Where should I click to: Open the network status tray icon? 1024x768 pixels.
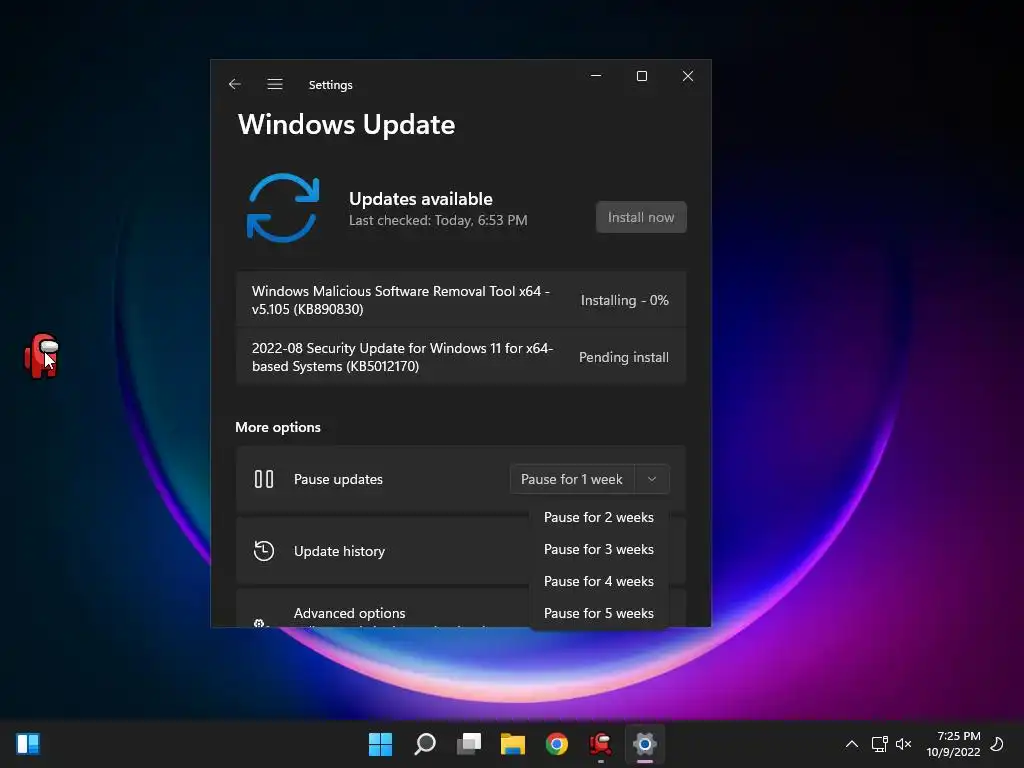point(879,744)
